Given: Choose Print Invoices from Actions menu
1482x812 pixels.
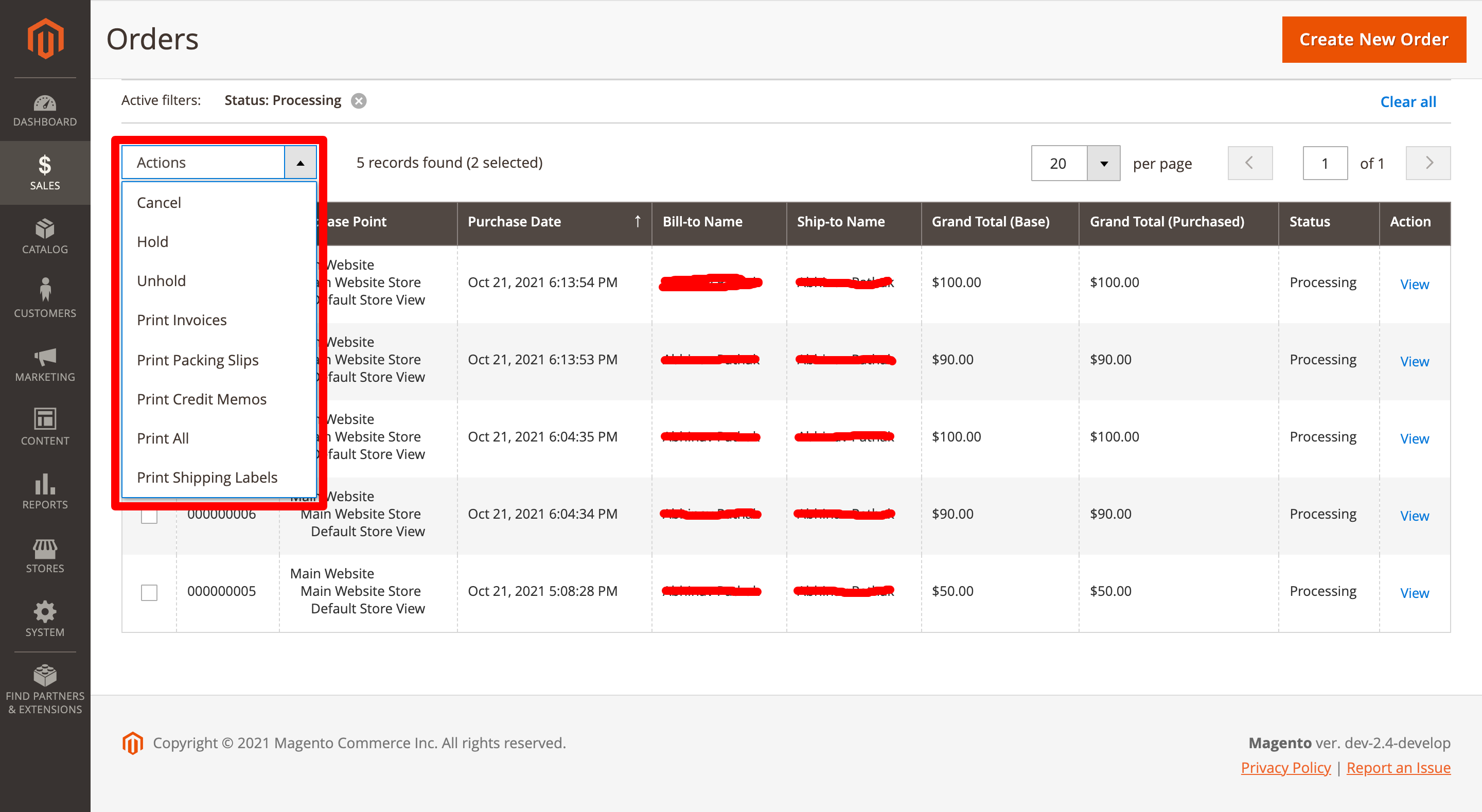Looking at the screenshot, I should pos(181,320).
